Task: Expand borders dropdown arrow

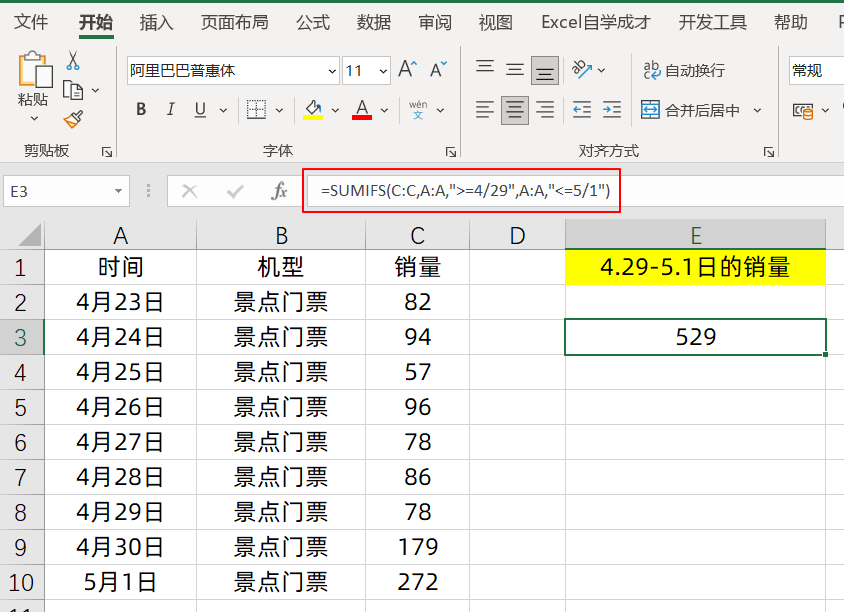Action: [x=279, y=110]
